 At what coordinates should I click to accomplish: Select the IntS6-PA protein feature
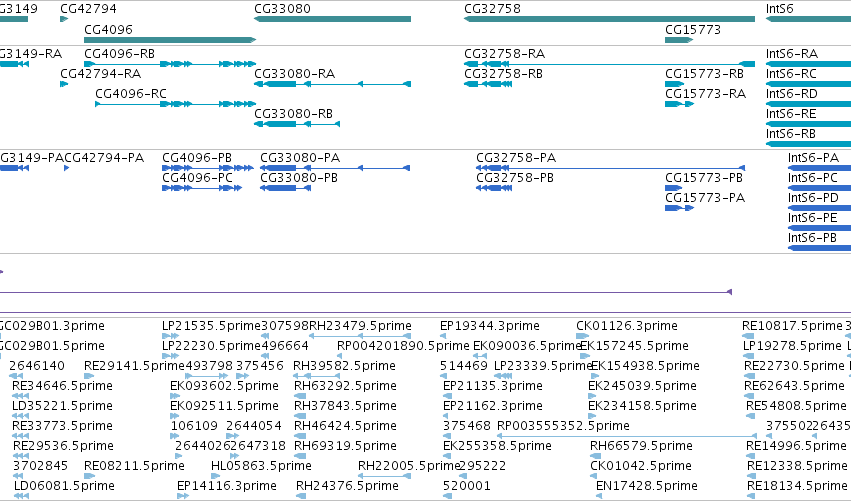click(820, 168)
